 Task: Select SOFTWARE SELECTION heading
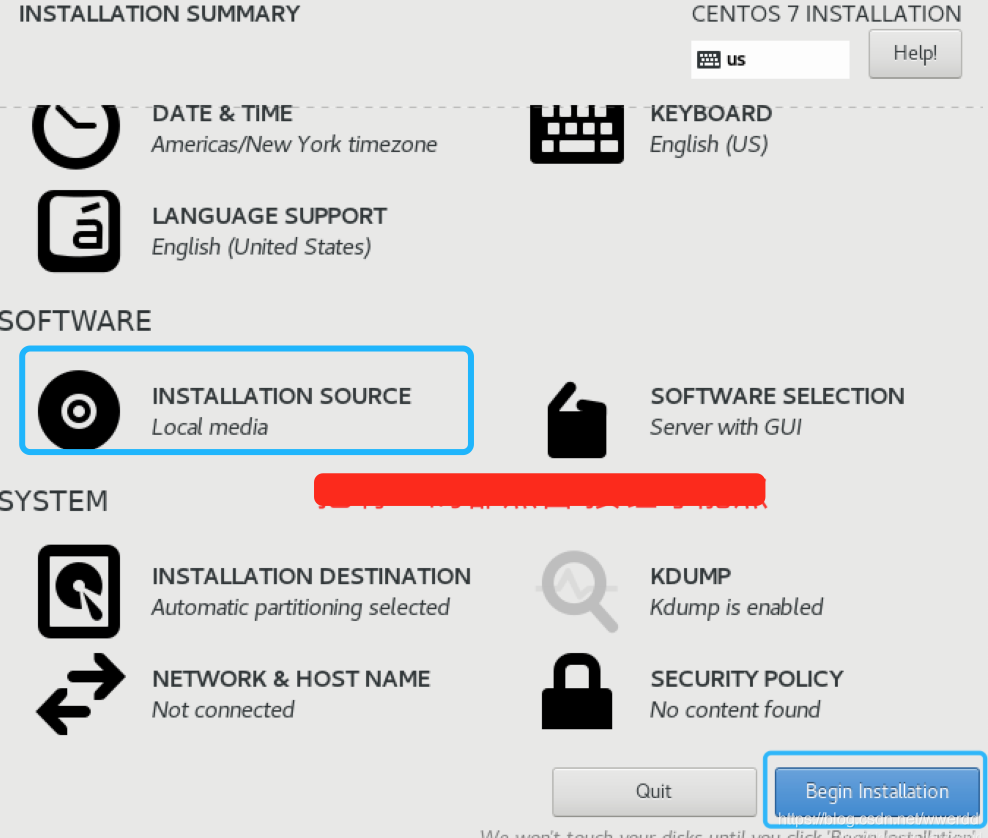click(778, 396)
